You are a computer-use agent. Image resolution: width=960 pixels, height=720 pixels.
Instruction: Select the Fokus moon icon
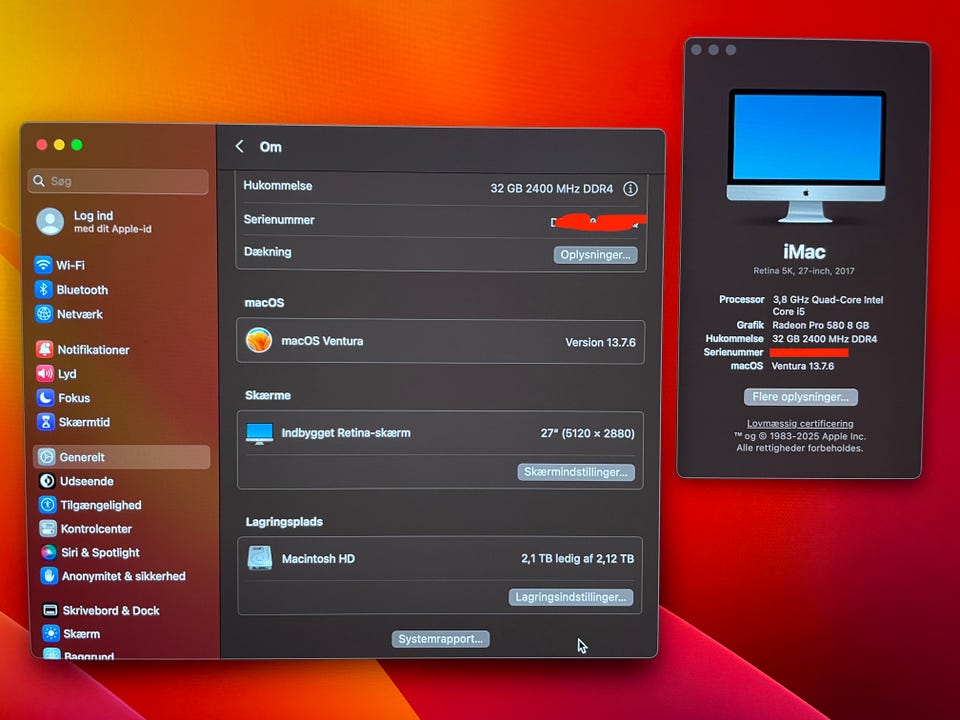[45, 397]
